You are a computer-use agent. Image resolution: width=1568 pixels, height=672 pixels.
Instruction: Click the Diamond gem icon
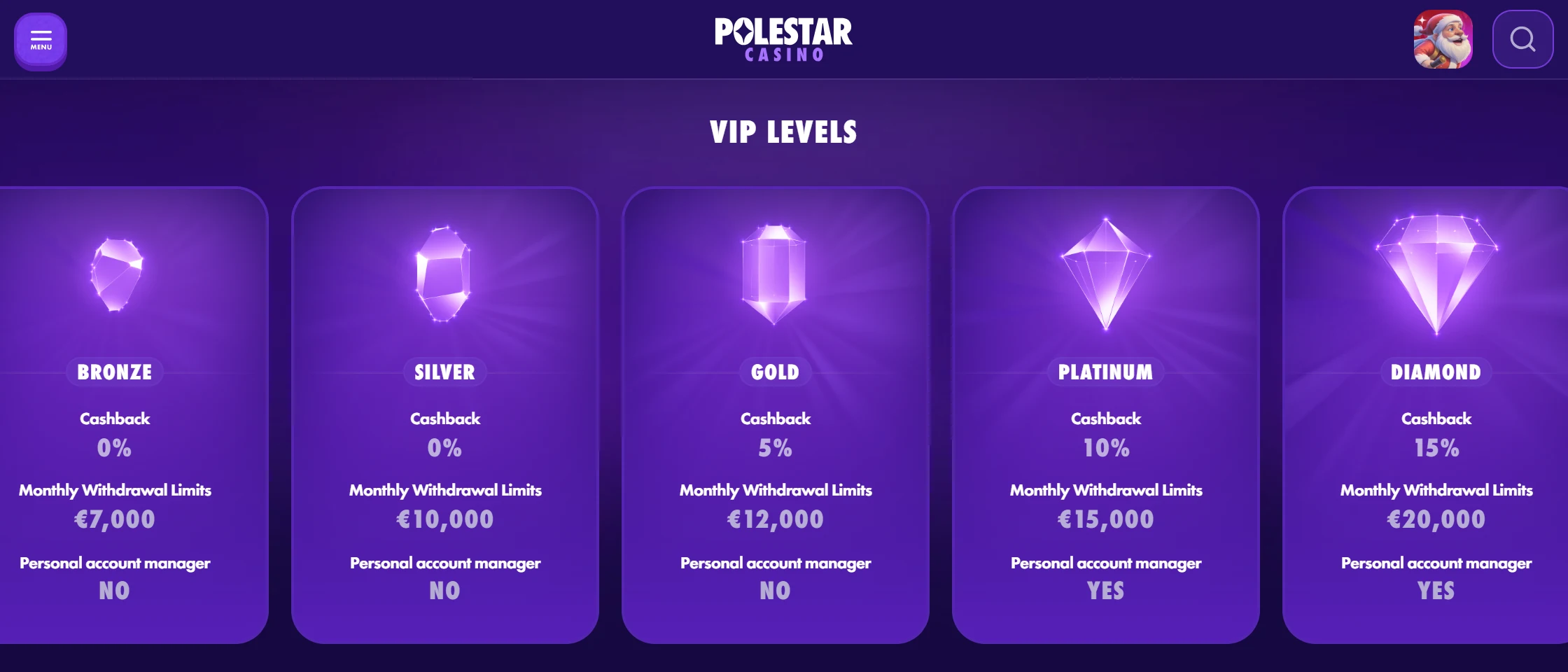pos(1436,274)
